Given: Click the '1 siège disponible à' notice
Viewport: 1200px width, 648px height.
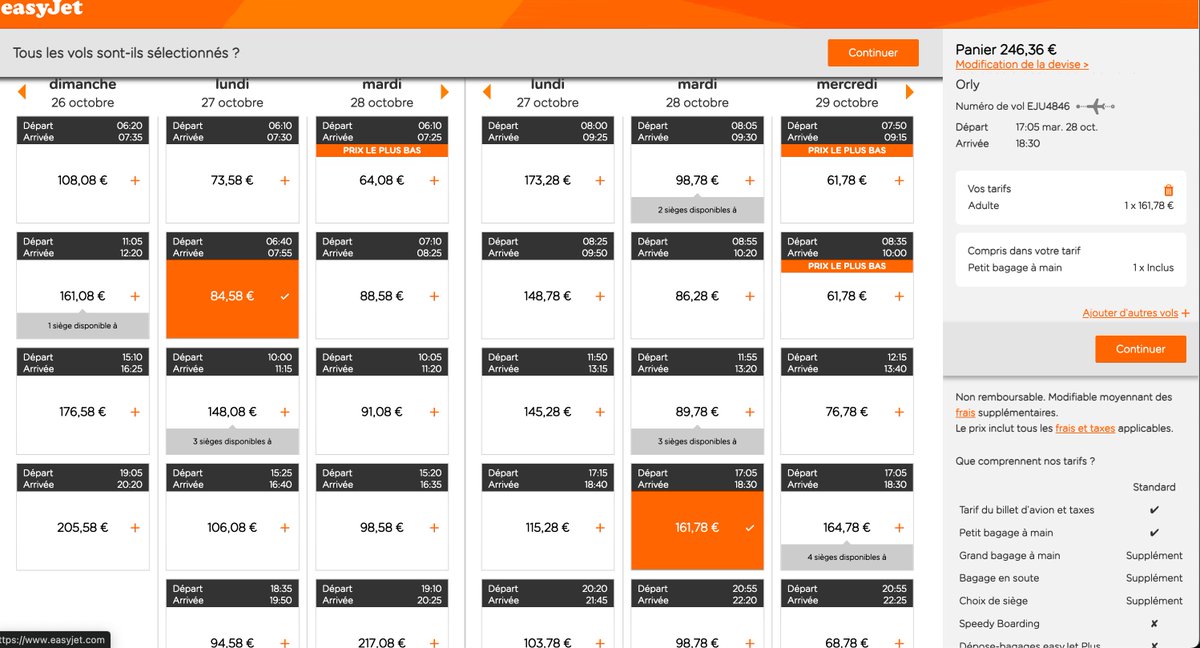Looking at the screenshot, I should click(x=83, y=325).
